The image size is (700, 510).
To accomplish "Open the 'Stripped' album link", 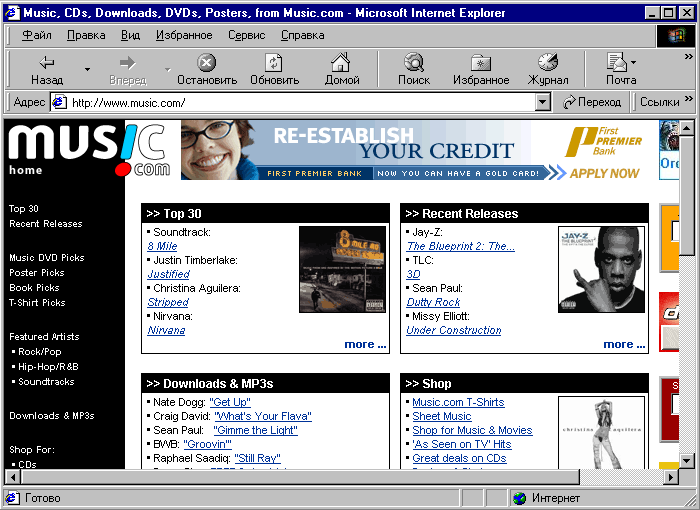I will tap(168, 302).
